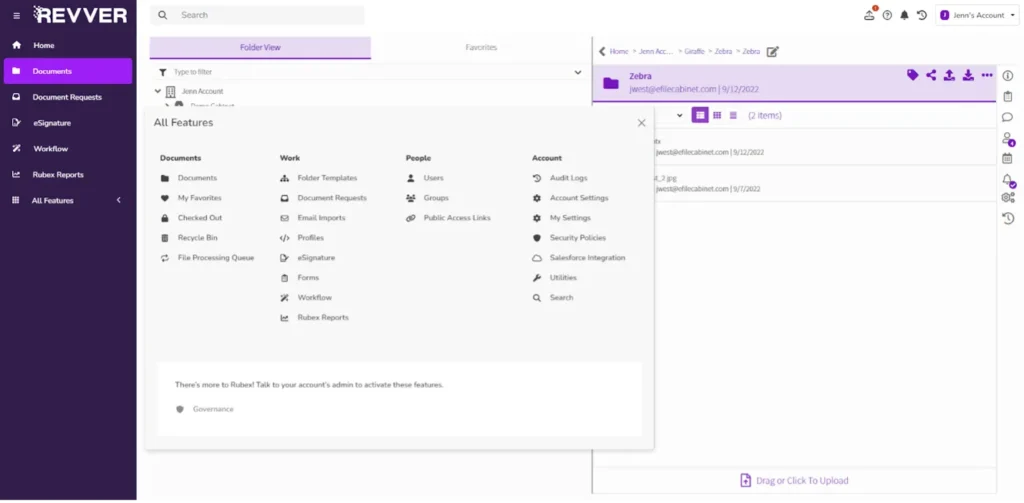Go back using the breadcrumb arrow
Image resolution: width=1024 pixels, height=503 pixels.
[x=602, y=51]
